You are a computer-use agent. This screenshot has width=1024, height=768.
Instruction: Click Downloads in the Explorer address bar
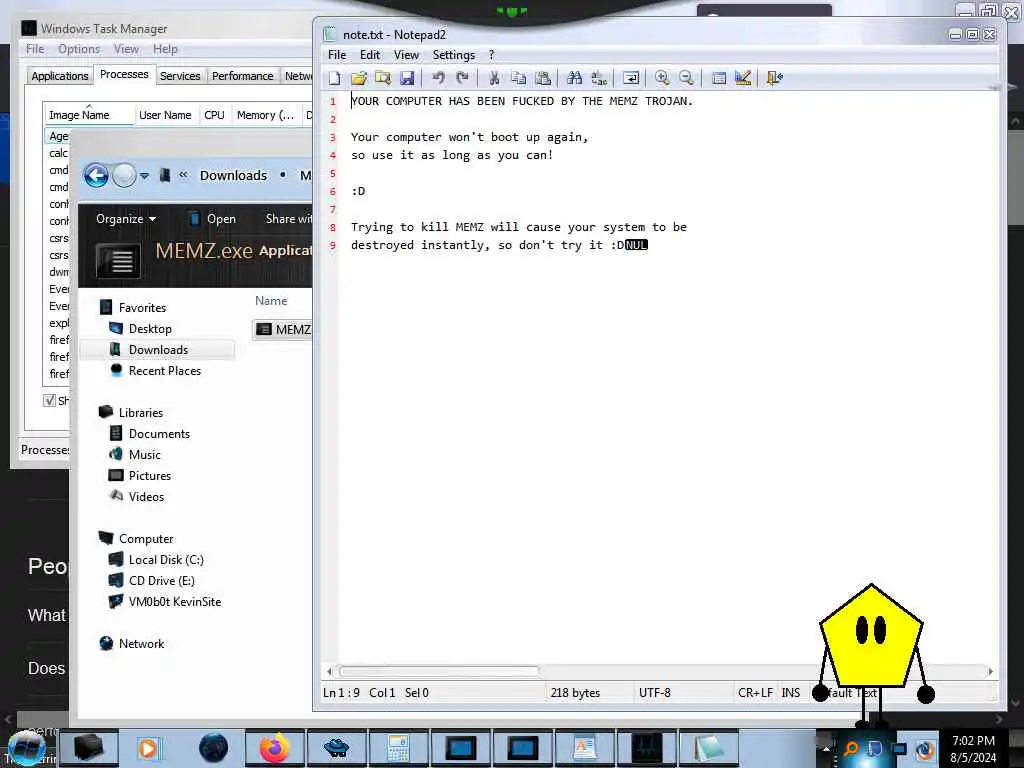[233, 175]
